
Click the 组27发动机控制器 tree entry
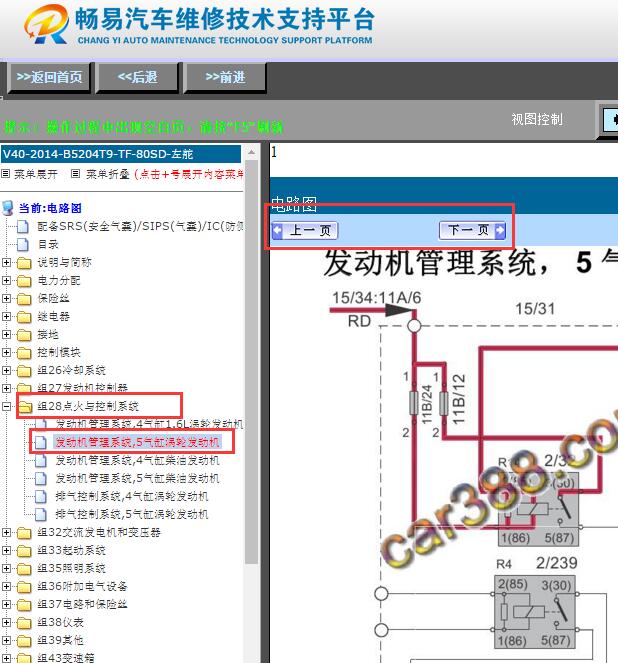82,388
